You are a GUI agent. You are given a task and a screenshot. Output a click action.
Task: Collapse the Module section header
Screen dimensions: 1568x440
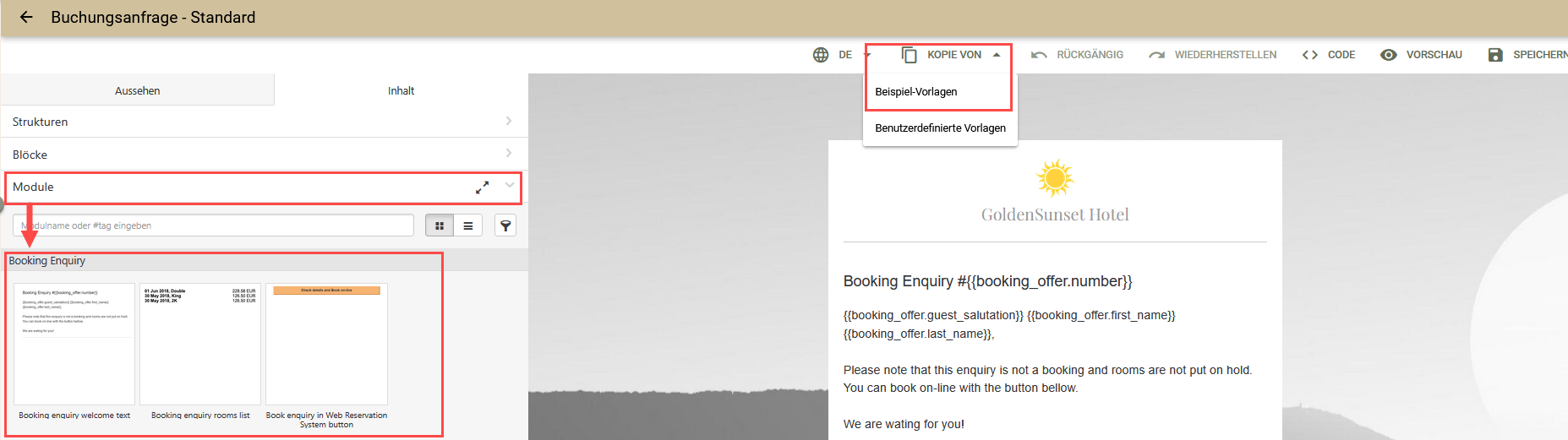[264, 187]
